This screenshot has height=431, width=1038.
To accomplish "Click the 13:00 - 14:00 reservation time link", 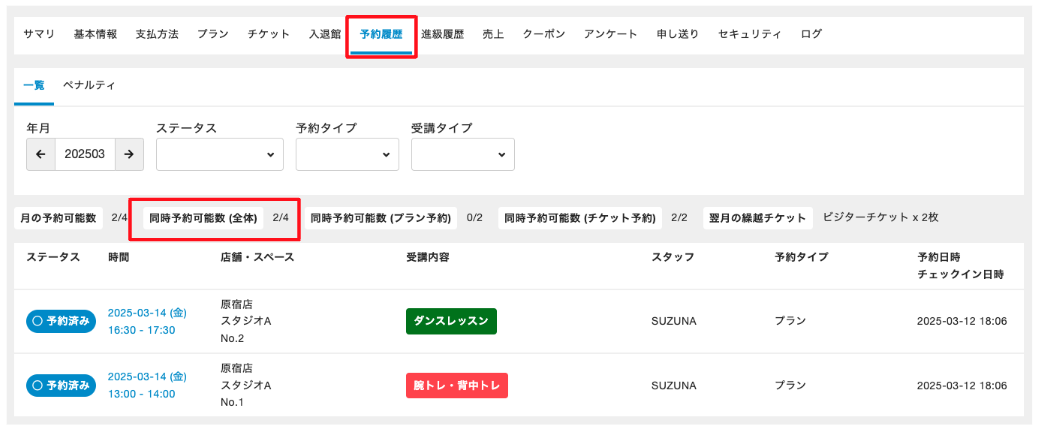I will click(141, 393).
